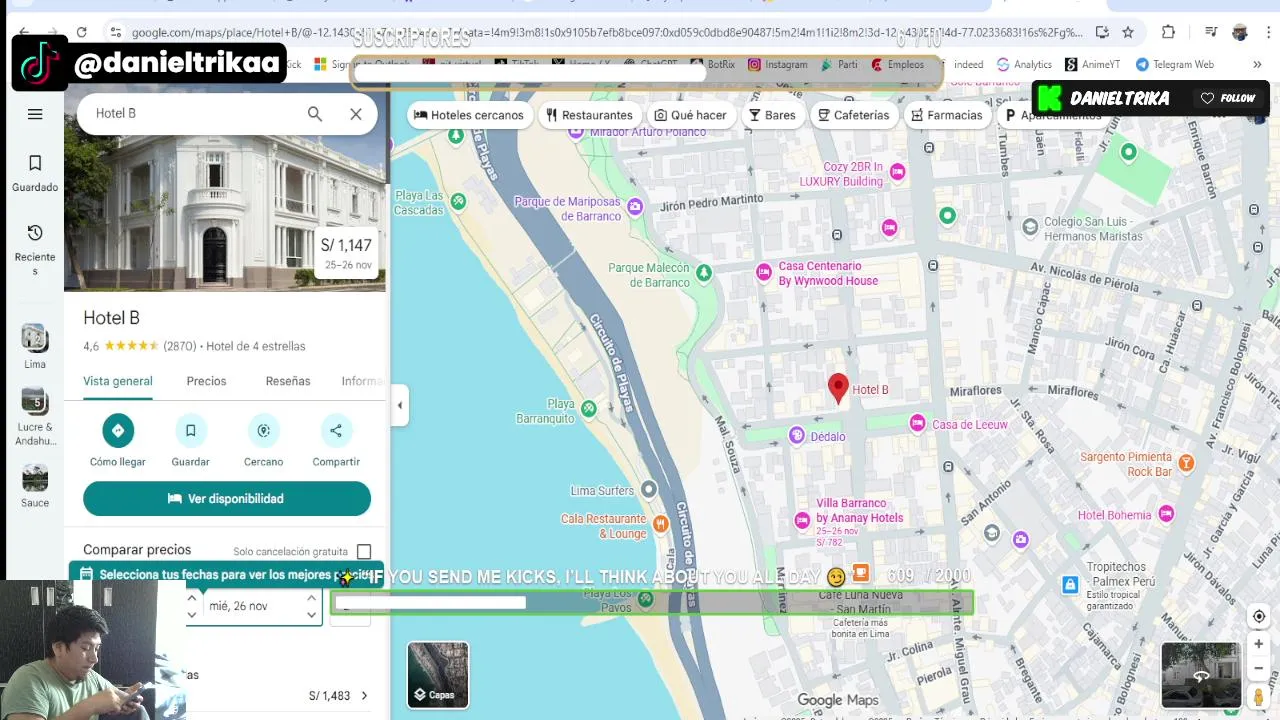The height and width of the screenshot is (720, 1280).
Task: Click the search magnifier icon
Action: point(315,114)
